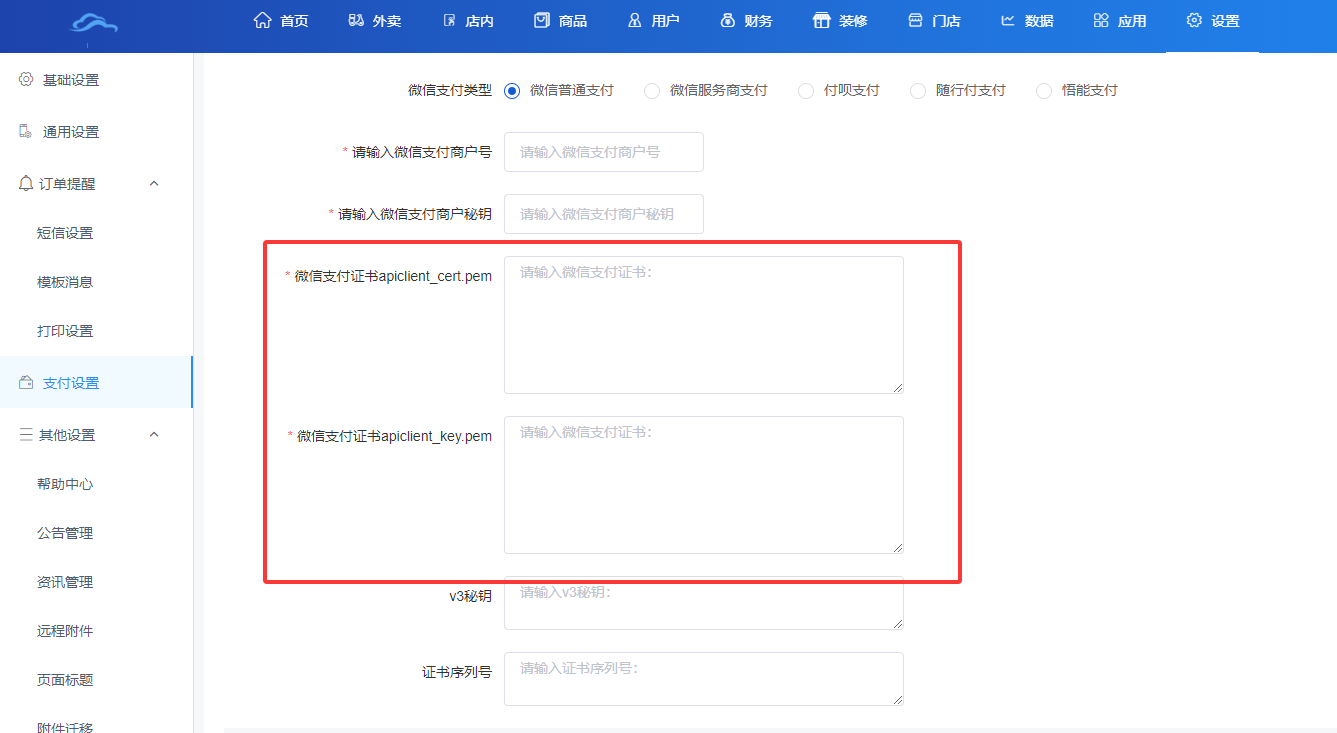Image resolution: width=1337 pixels, height=733 pixels.
Task: Click the bell icon next to 订单提醒
Action: click(x=26, y=183)
